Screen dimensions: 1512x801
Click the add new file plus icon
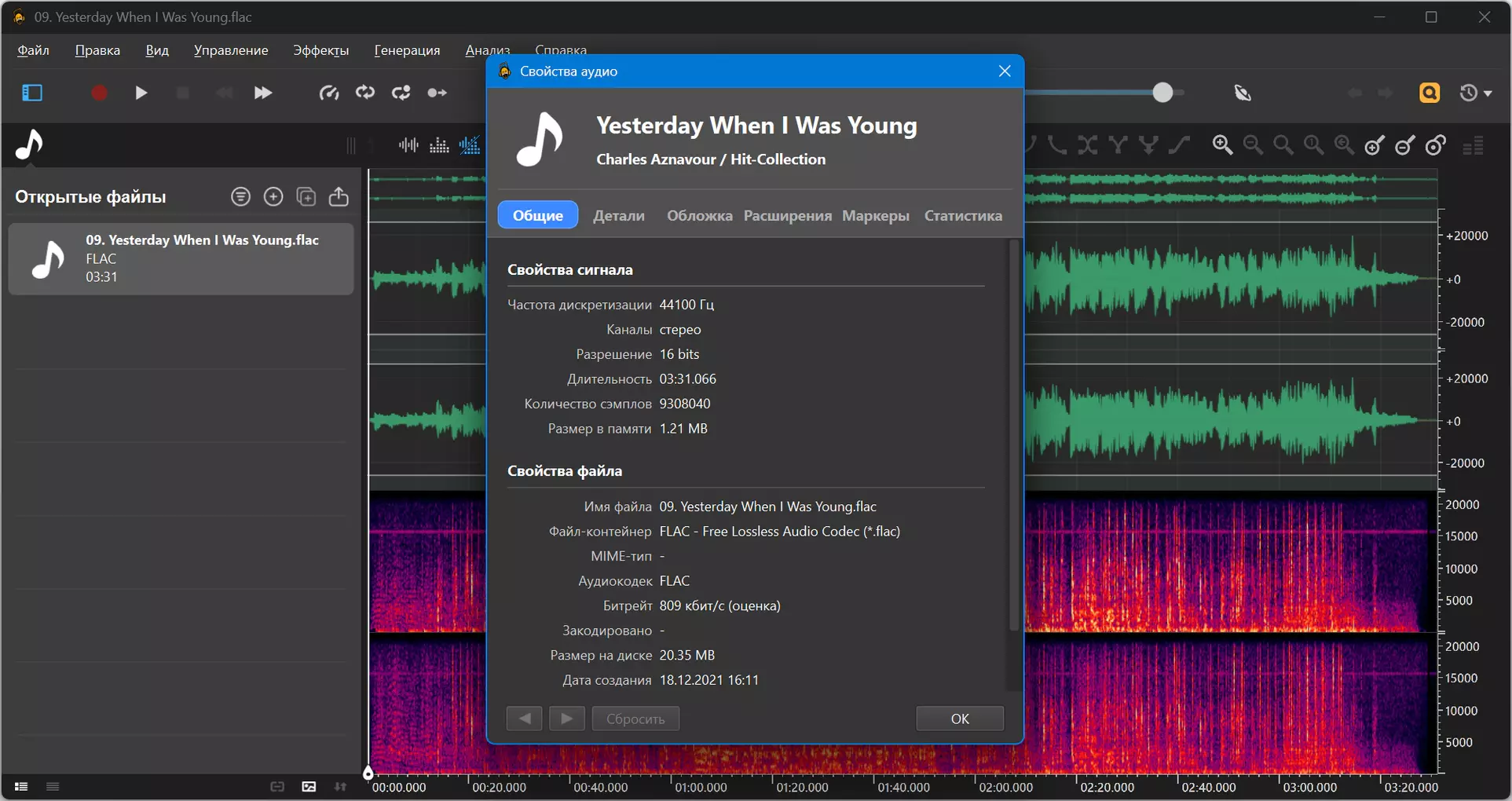tap(273, 196)
